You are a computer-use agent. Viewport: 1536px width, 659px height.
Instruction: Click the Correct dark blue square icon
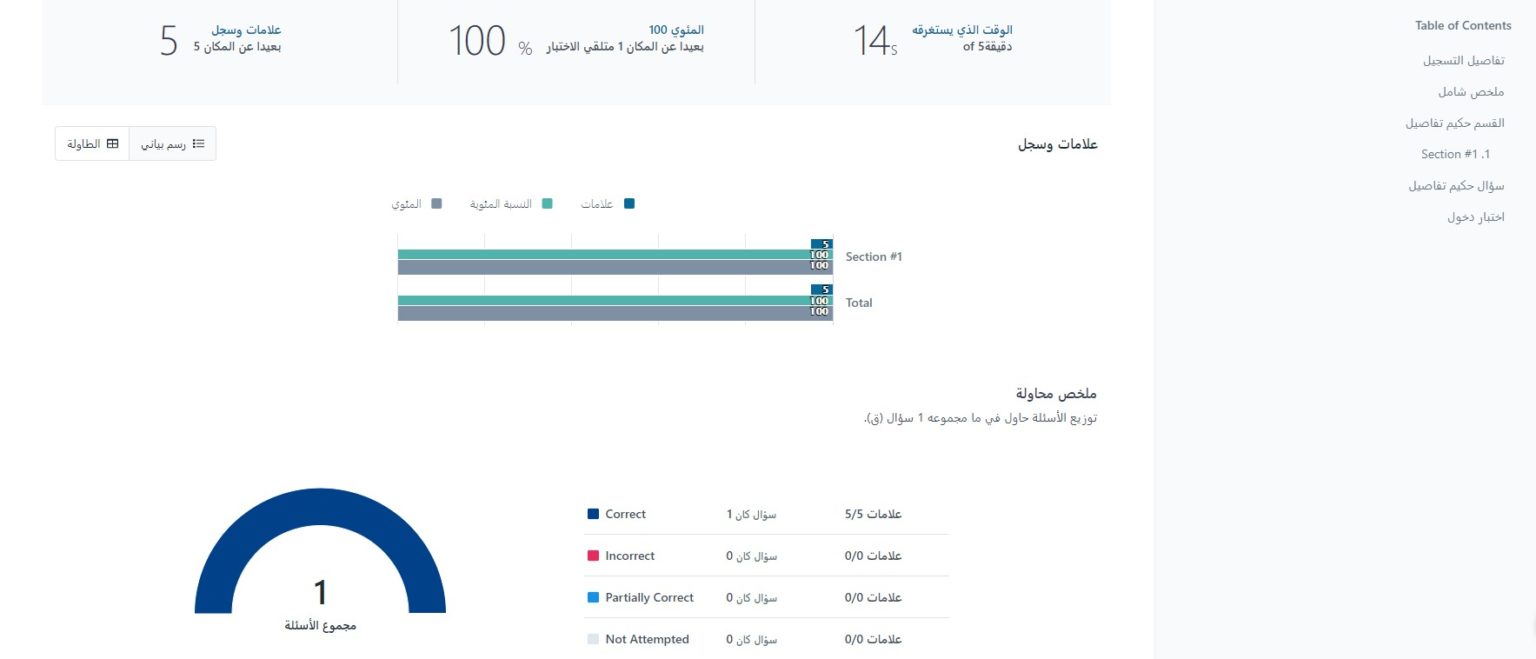(593, 514)
